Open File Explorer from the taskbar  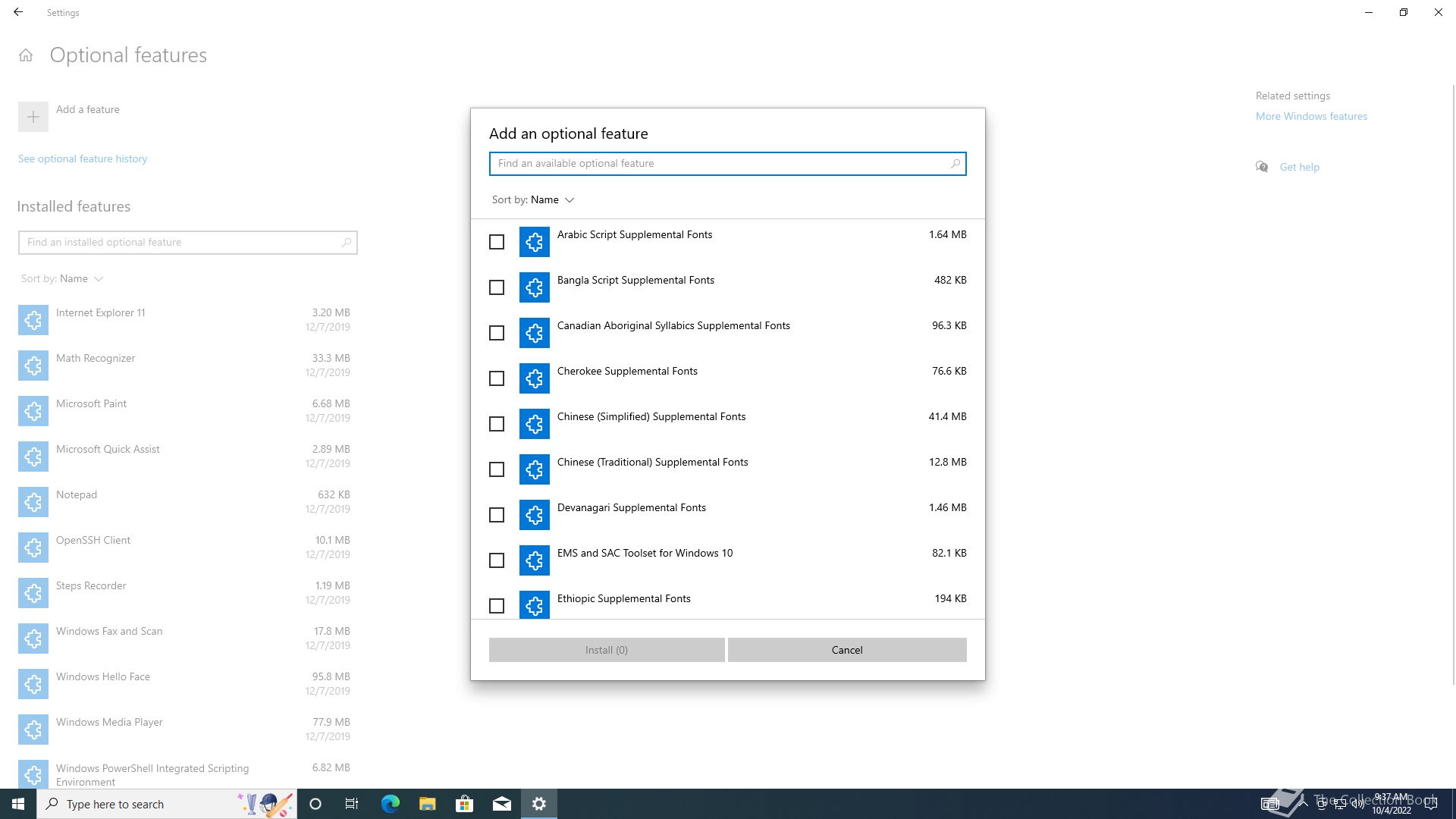point(427,804)
